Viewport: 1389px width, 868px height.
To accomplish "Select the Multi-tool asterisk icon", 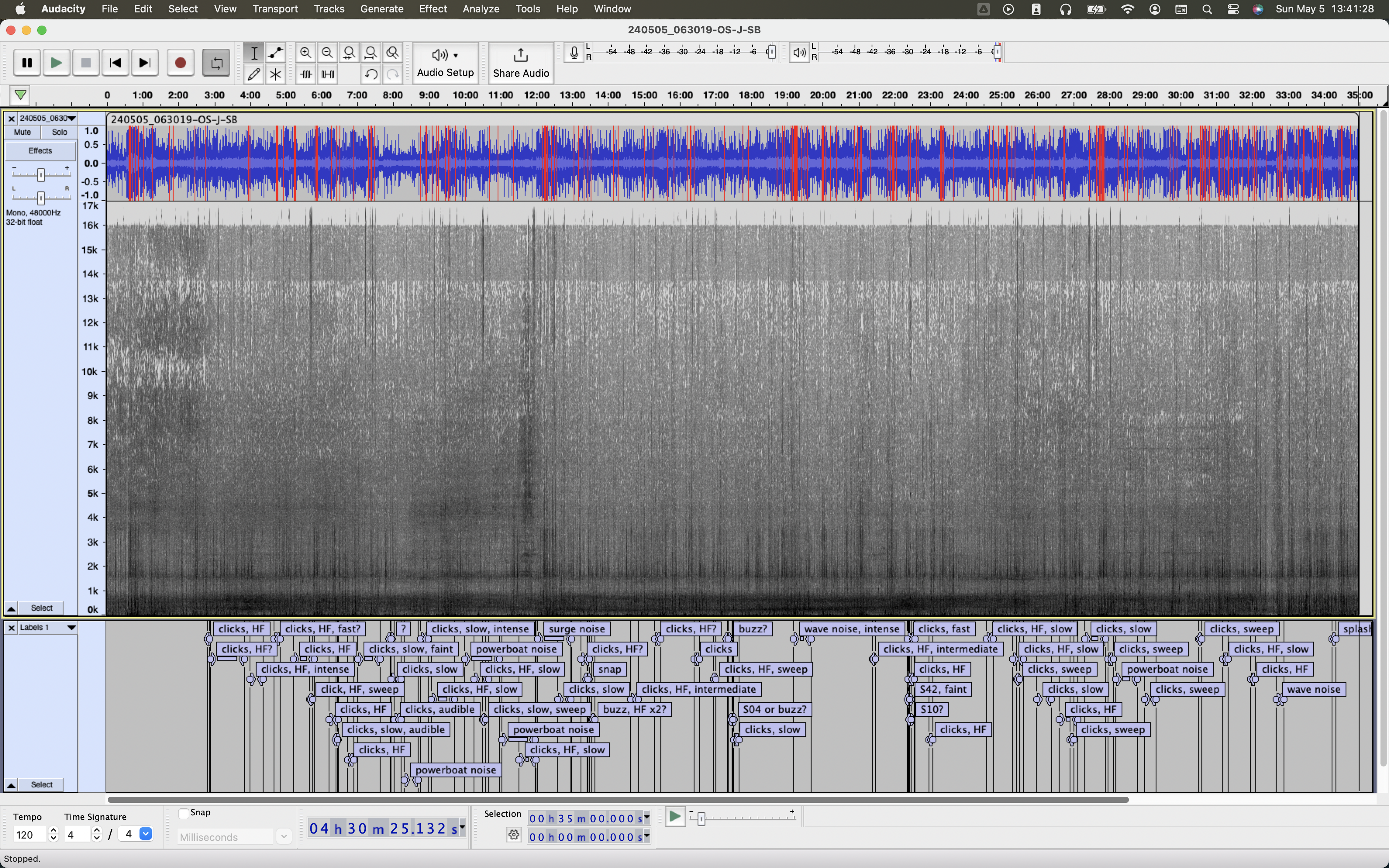I will 276,75.
